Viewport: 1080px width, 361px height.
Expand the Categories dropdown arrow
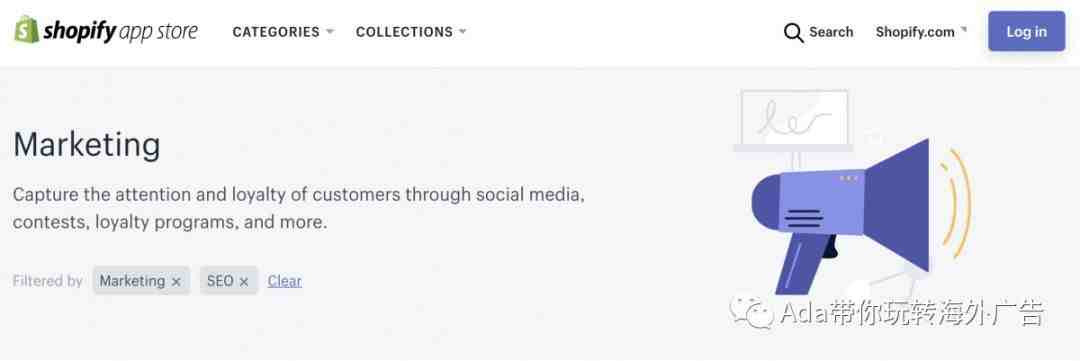(329, 32)
